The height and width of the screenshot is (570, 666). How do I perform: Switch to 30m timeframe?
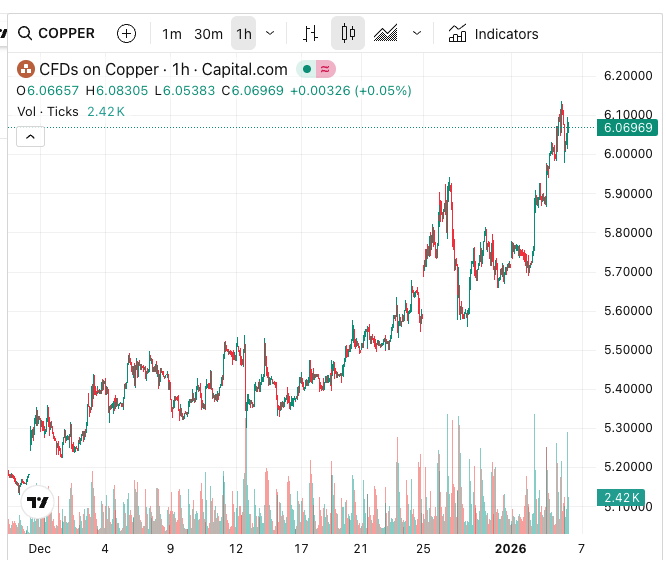click(x=208, y=34)
